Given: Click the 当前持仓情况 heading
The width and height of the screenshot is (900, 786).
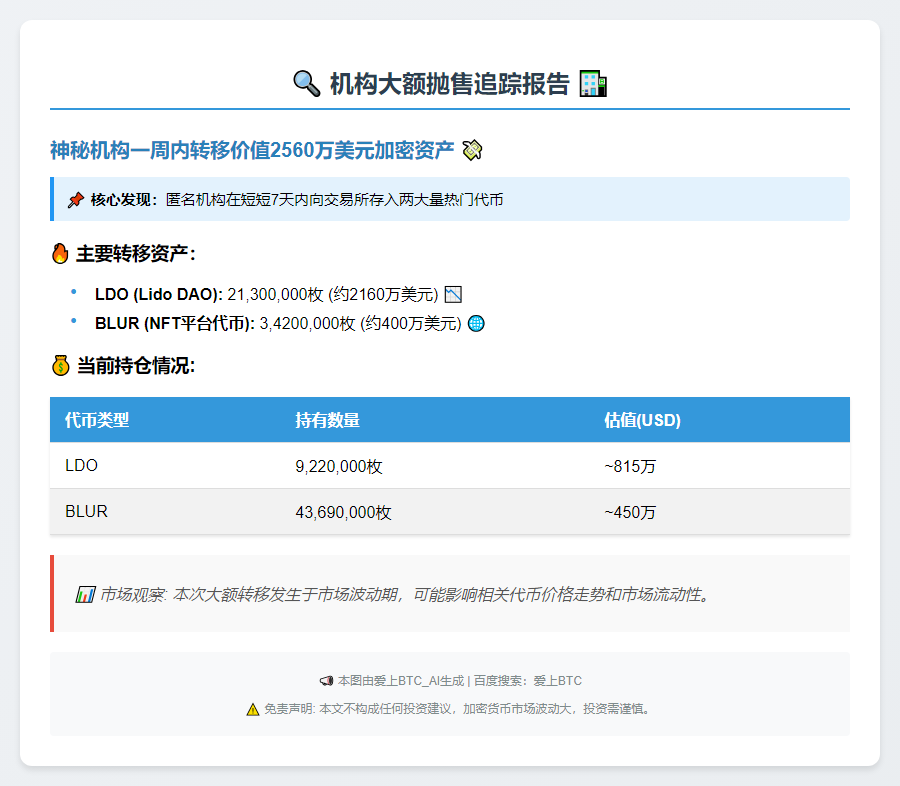Looking at the screenshot, I should click(136, 366).
